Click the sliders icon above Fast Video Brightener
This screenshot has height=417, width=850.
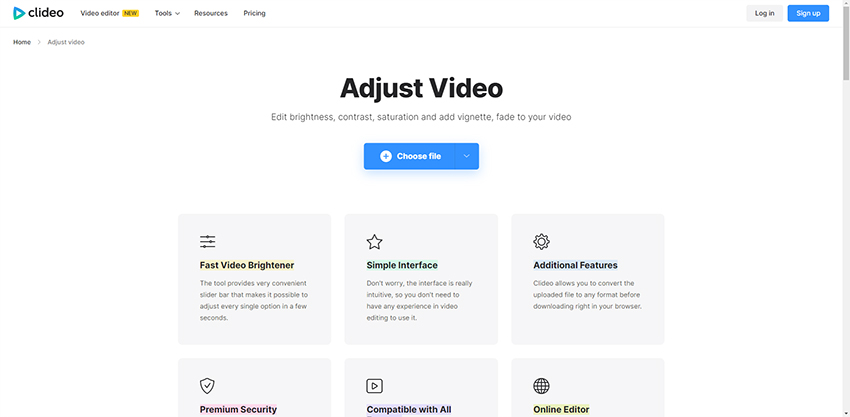[x=207, y=241]
